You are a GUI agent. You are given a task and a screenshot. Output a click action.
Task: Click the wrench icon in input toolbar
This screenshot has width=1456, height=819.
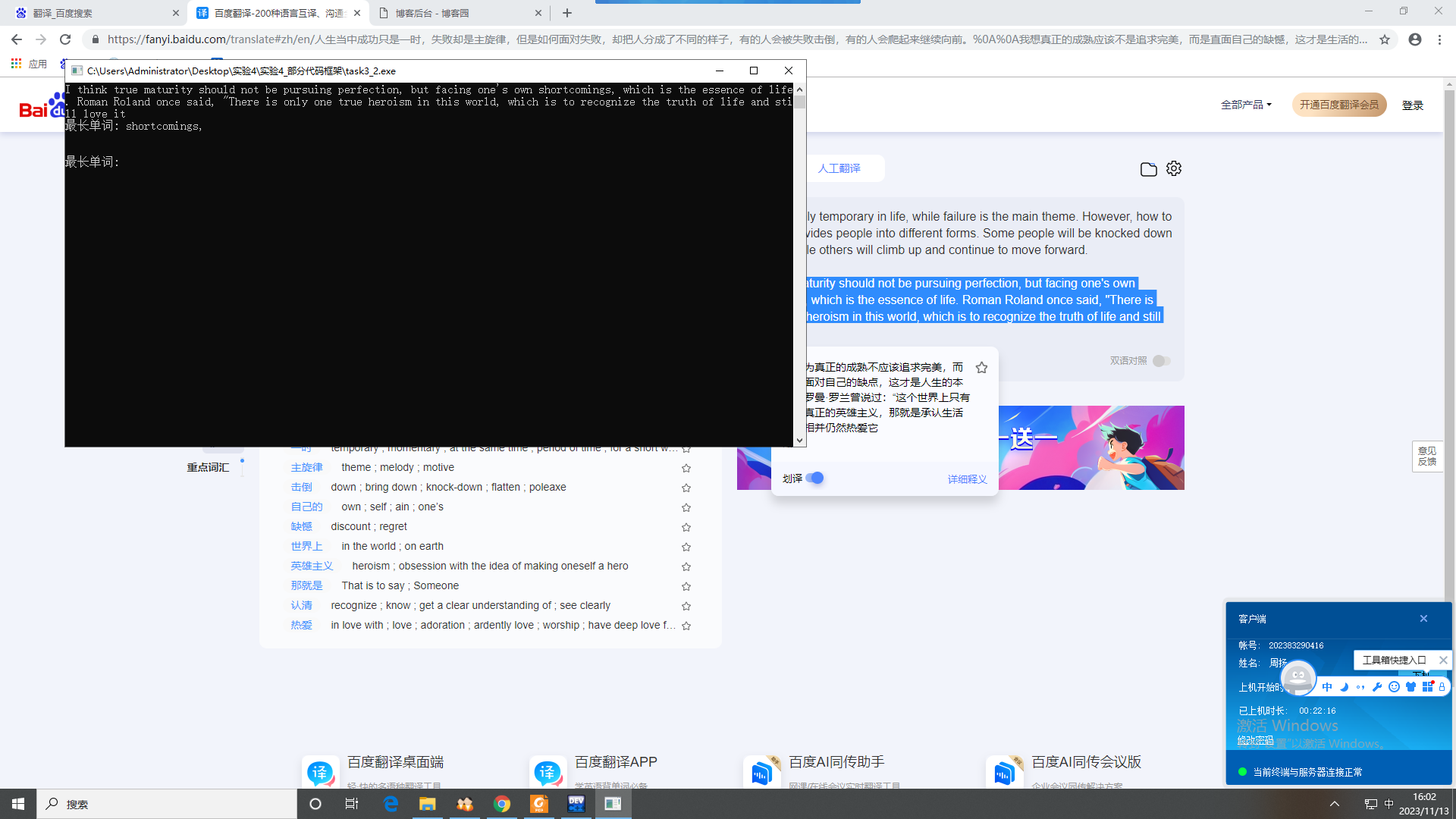pos(1377,687)
